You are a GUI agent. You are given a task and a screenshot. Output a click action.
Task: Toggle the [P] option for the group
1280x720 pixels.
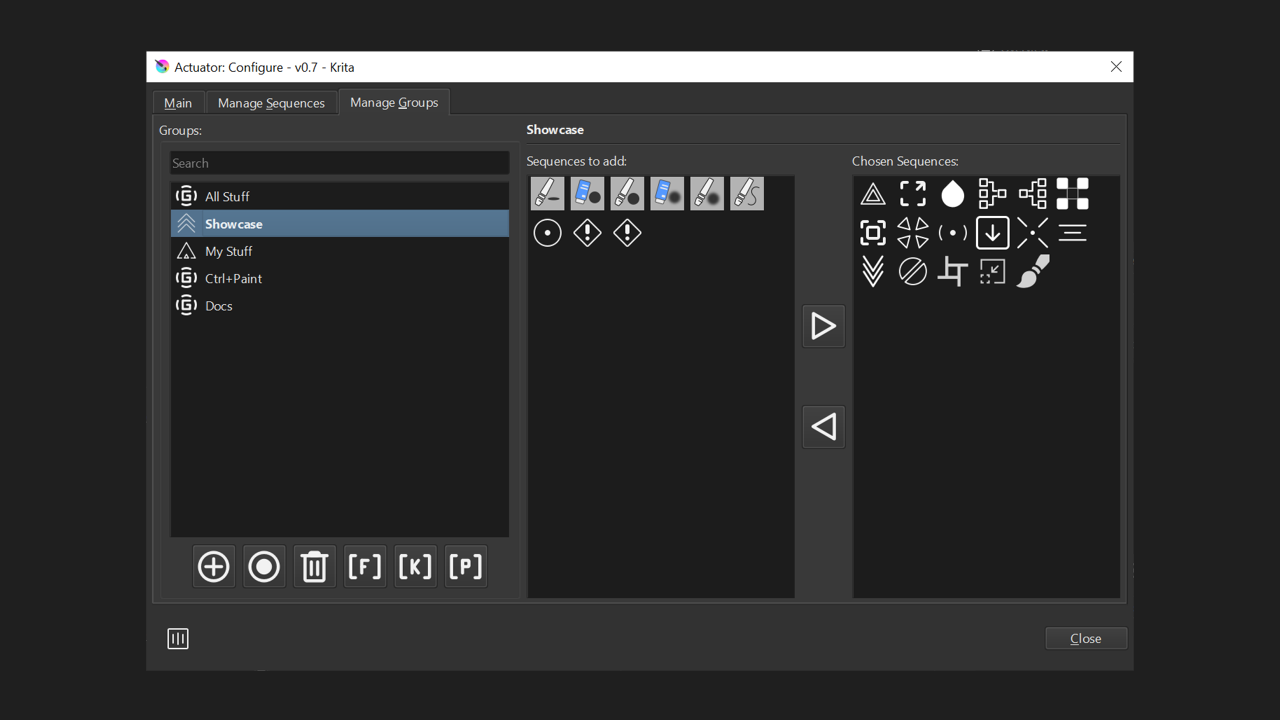tap(465, 566)
